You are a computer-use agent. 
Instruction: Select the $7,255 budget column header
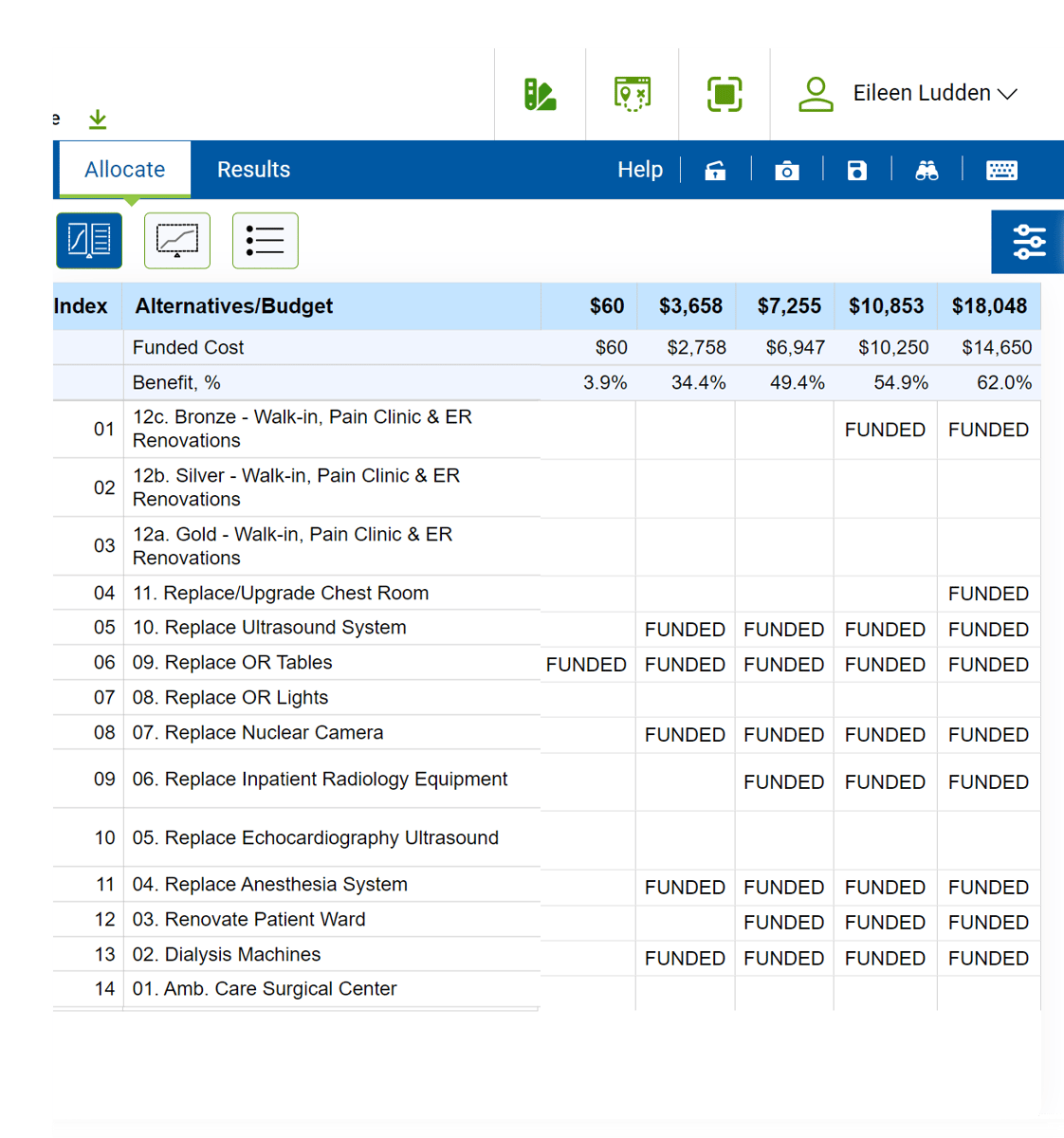[x=789, y=306]
